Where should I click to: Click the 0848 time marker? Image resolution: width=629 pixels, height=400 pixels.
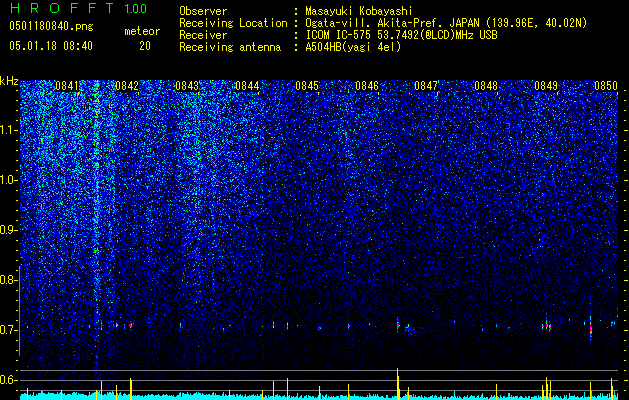point(486,86)
